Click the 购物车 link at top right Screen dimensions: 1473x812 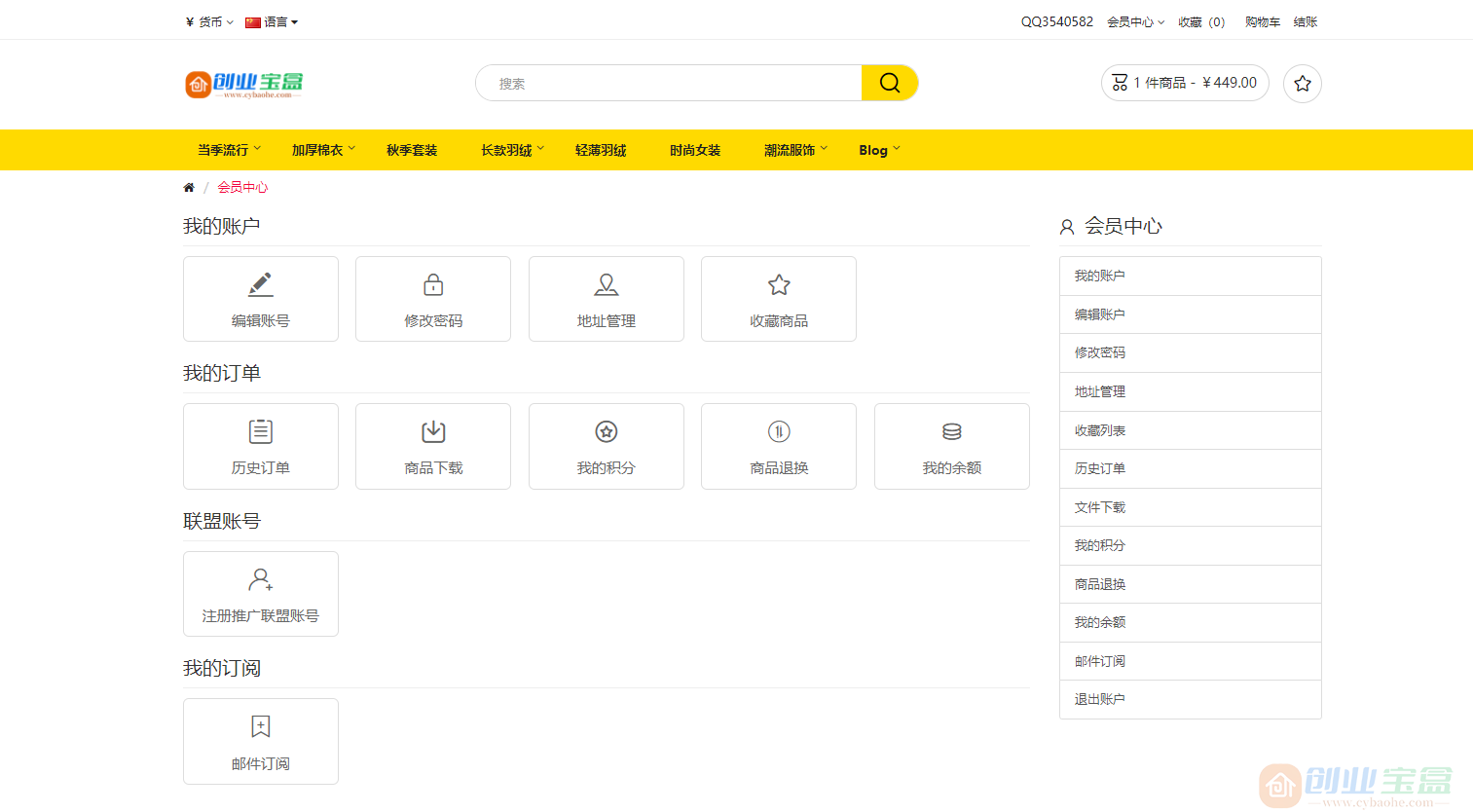pyautogui.click(x=1262, y=20)
